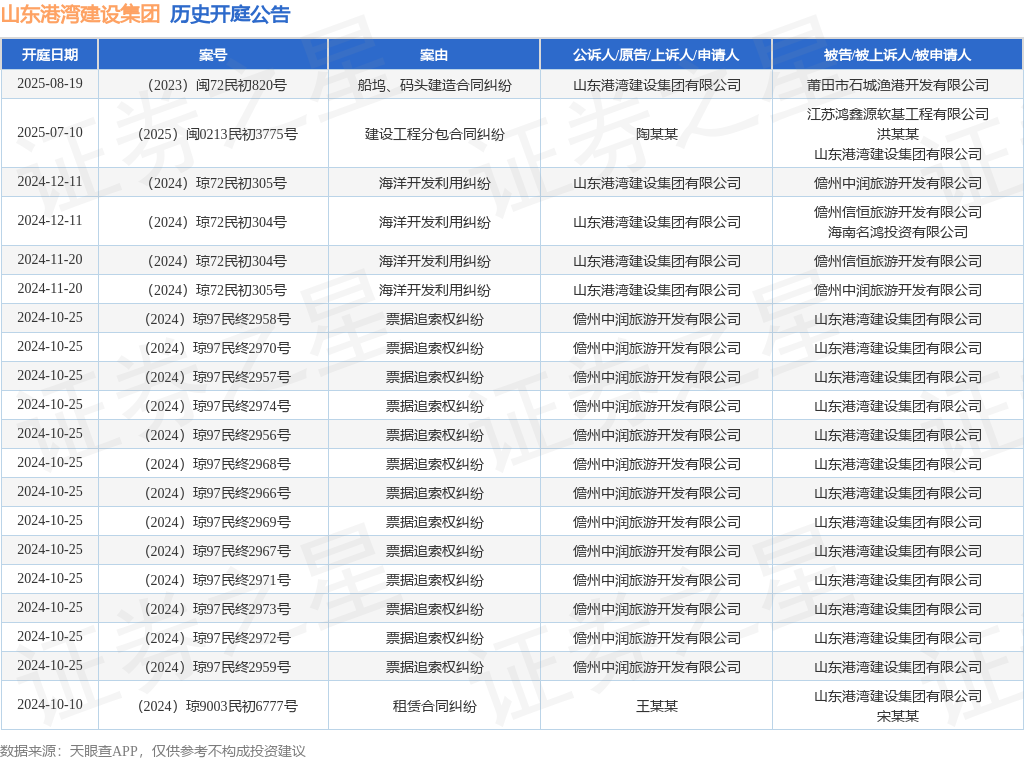Click case number (2024)琼97民终2969号

[x=217, y=522]
